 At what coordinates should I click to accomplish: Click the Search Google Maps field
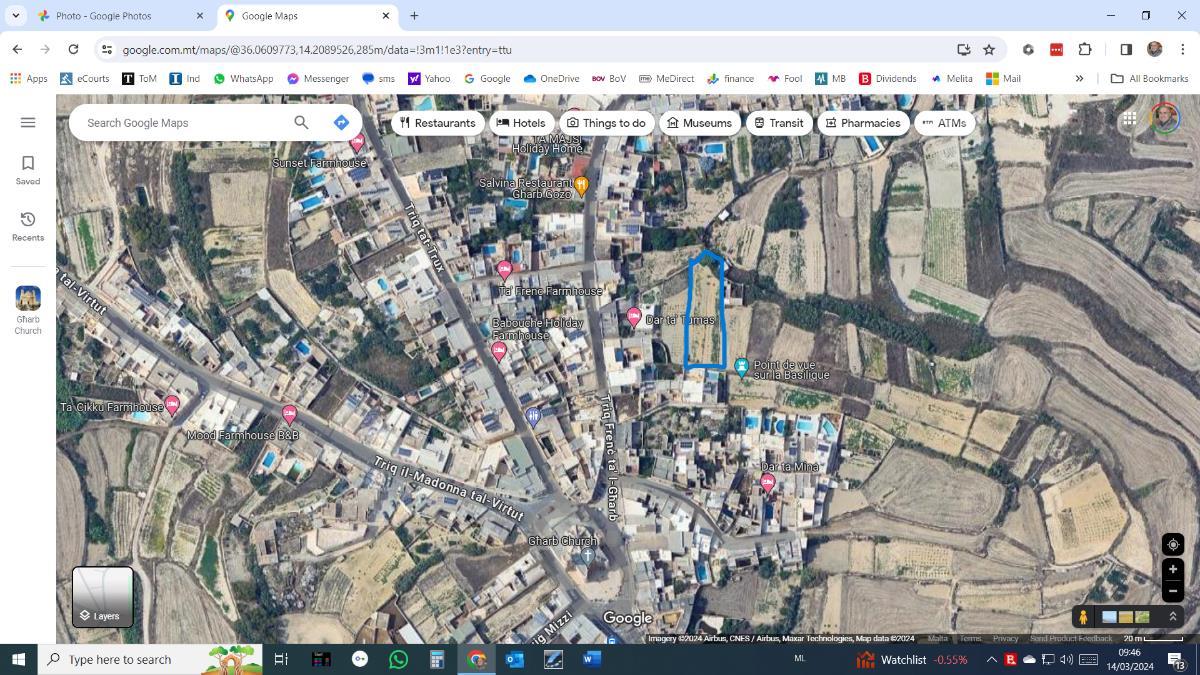coord(185,123)
